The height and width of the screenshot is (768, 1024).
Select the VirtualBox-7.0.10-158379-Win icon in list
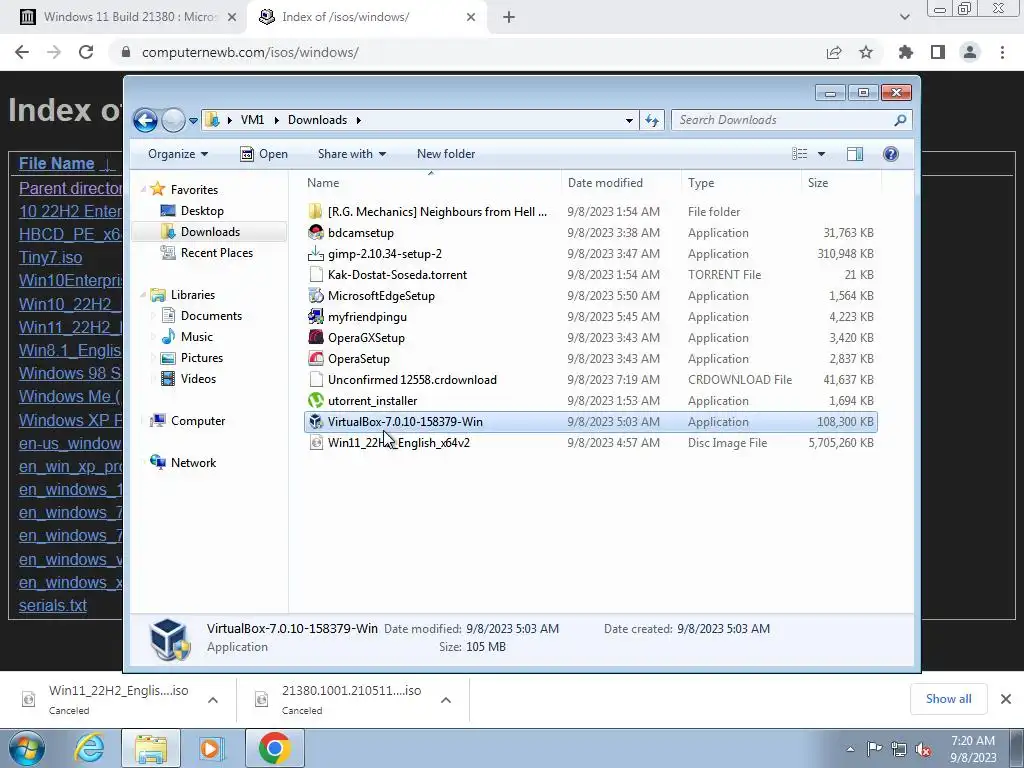(316, 422)
